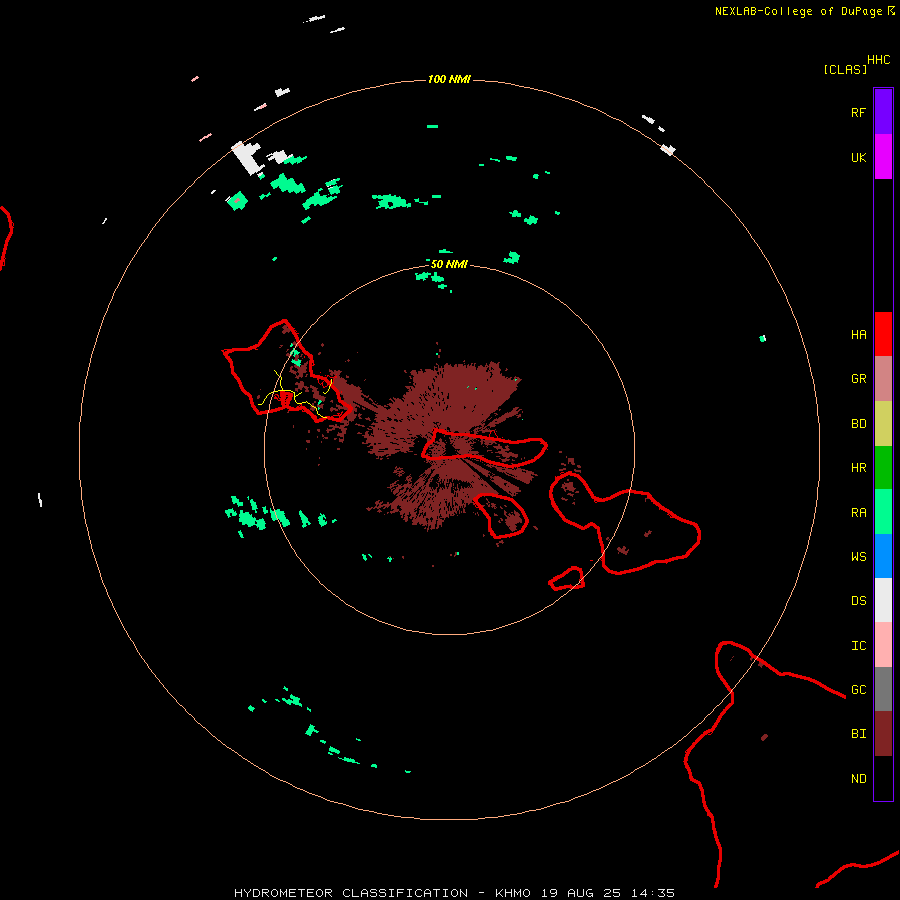Viewport: 900px width, 900px height.
Task: Click the 'UK' legend label
Action: 858,157
